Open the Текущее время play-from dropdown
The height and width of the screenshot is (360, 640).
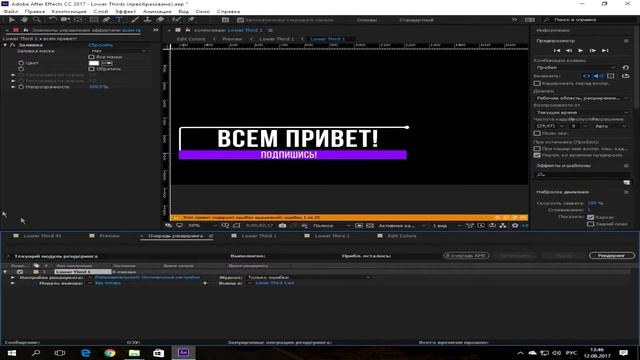(x=582, y=112)
